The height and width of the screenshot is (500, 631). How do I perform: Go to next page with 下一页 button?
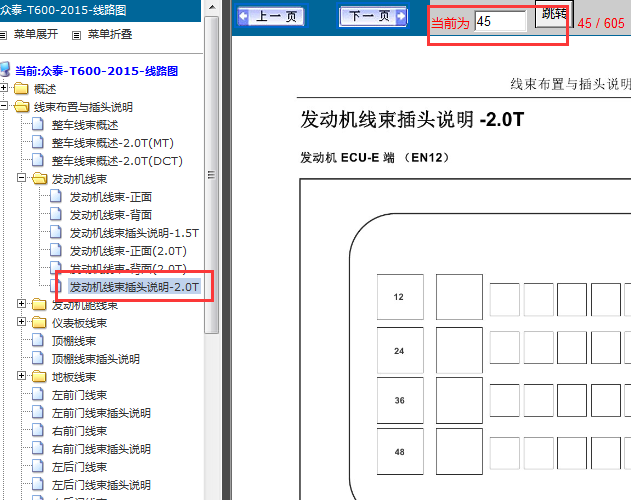pos(373,16)
